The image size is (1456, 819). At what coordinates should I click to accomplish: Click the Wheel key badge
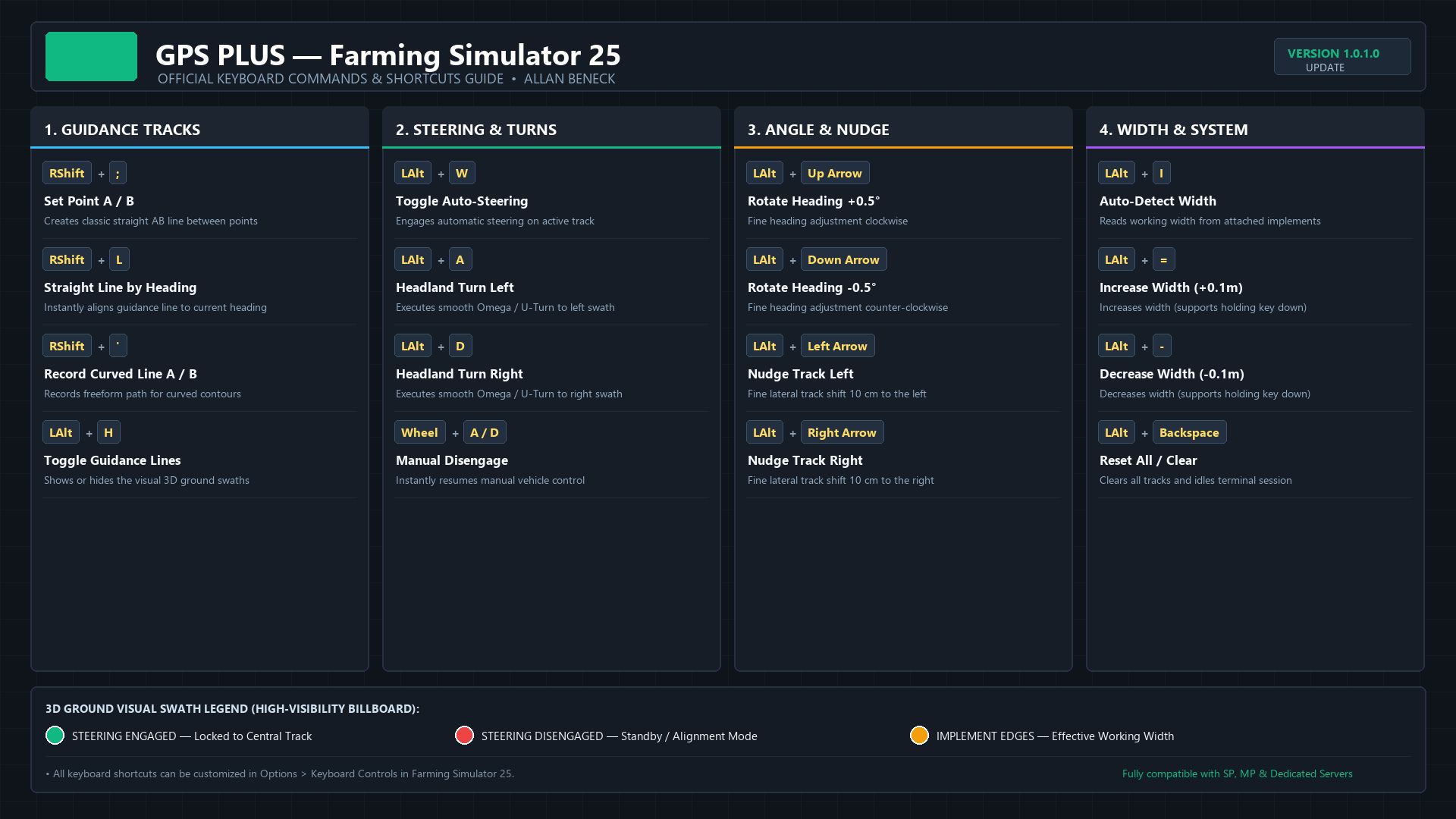click(419, 432)
